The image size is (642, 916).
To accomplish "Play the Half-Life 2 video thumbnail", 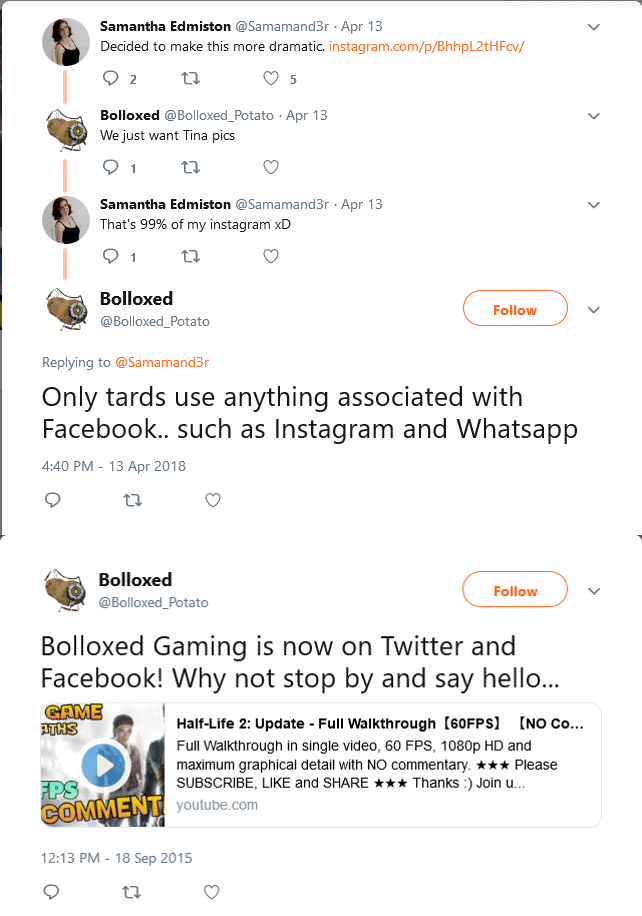I will point(103,765).
